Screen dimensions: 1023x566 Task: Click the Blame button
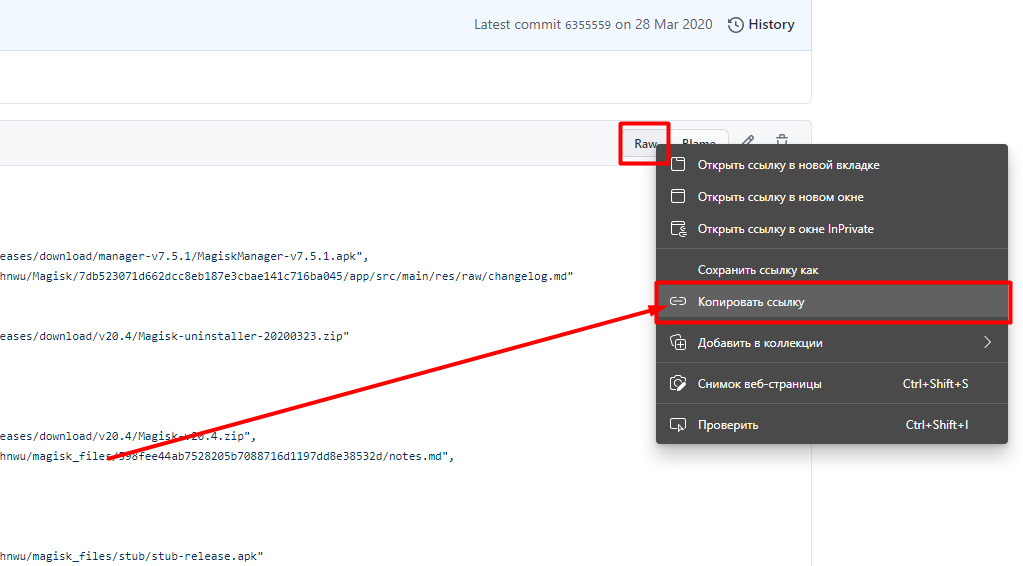point(699,144)
